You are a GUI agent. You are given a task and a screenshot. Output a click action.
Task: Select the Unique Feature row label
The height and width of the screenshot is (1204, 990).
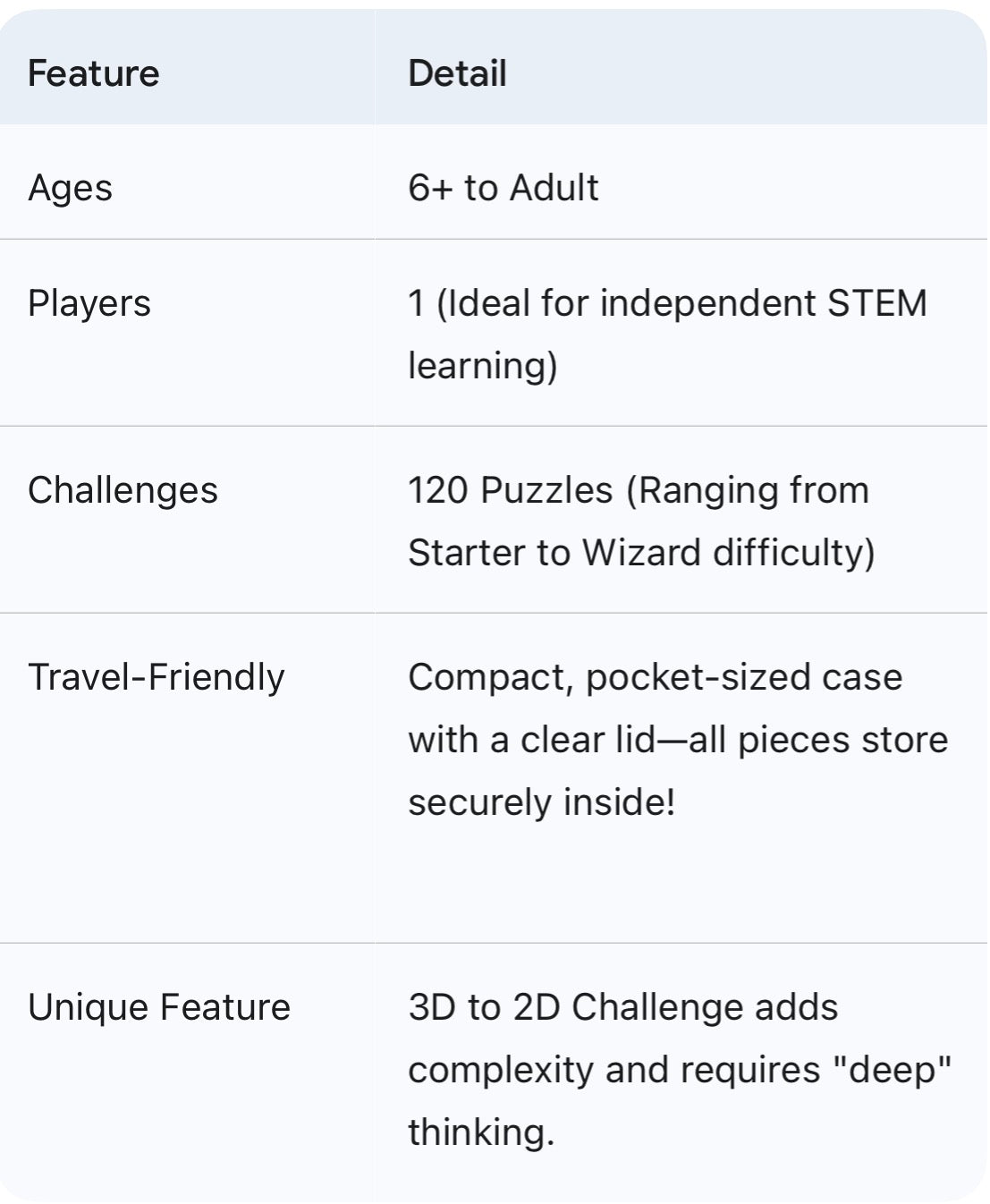click(158, 1007)
